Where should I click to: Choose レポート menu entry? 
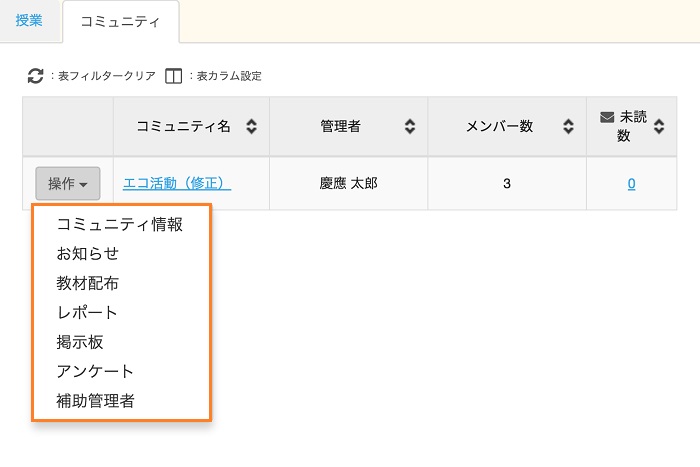tap(87, 313)
